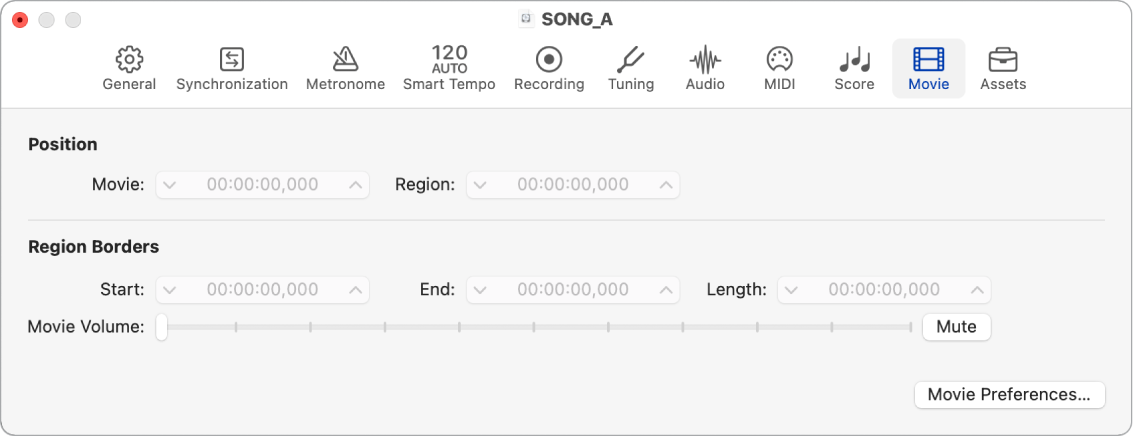The height and width of the screenshot is (436, 1134).
Task: Click the Length timecode field
Action: 884,290
